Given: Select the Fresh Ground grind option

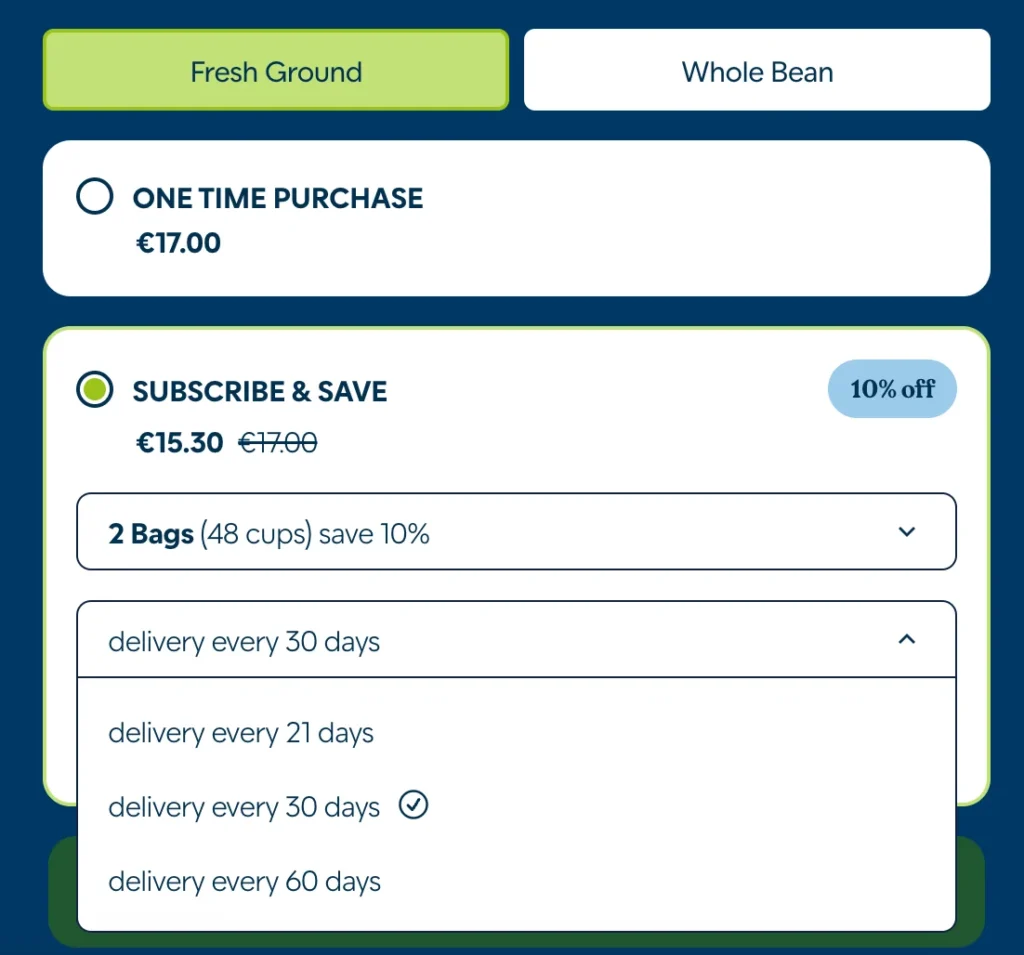Looking at the screenshot, I should pyautogui.click(x=276, y=70).
